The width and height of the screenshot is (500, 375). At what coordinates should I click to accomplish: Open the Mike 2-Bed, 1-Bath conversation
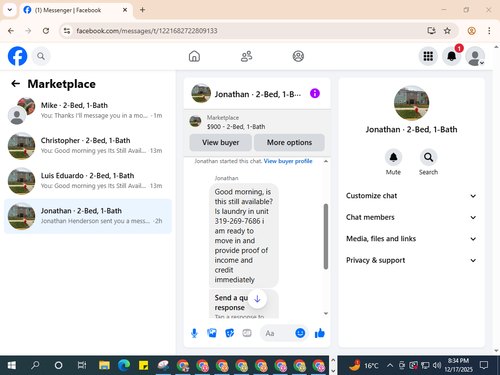[x=88, y=111]
